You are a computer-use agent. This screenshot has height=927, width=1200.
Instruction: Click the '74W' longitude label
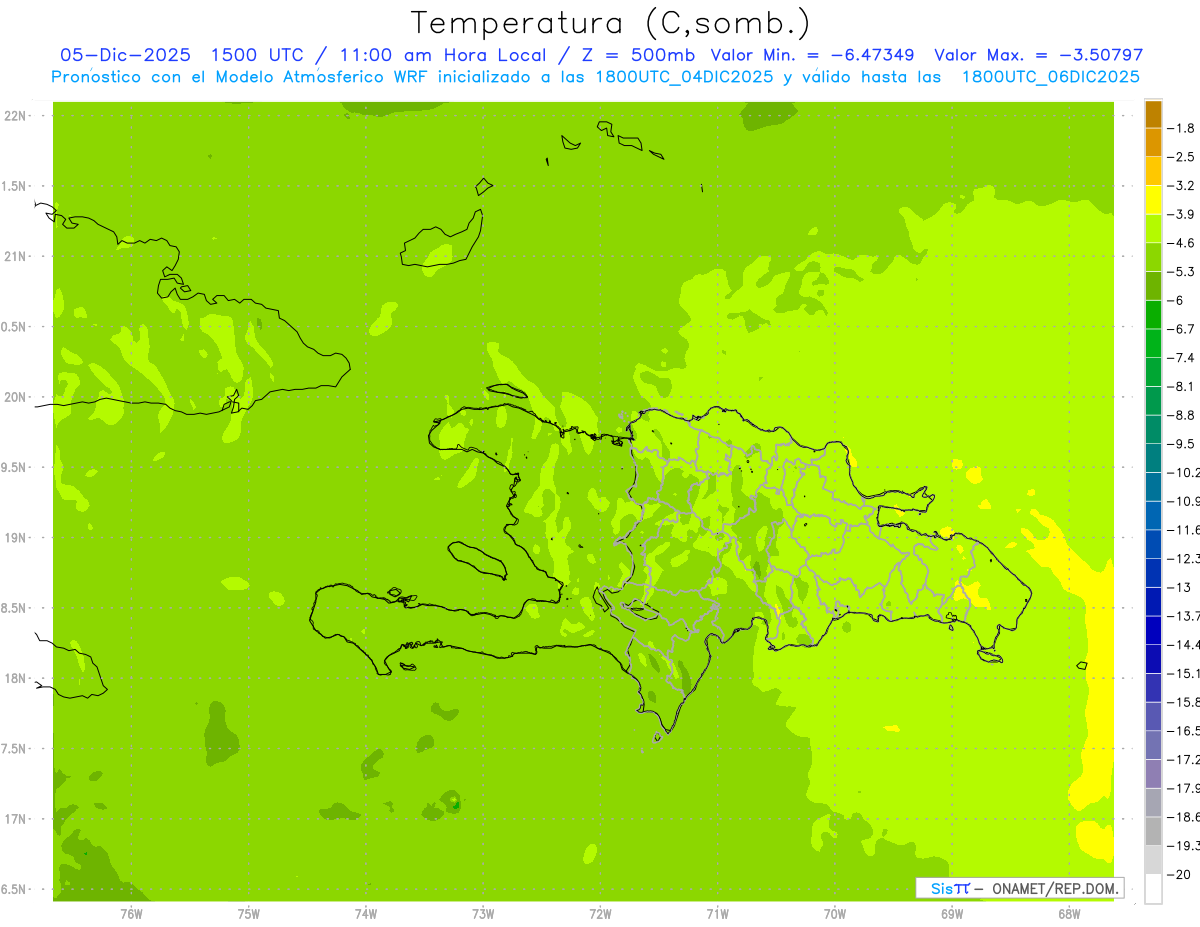366,914
